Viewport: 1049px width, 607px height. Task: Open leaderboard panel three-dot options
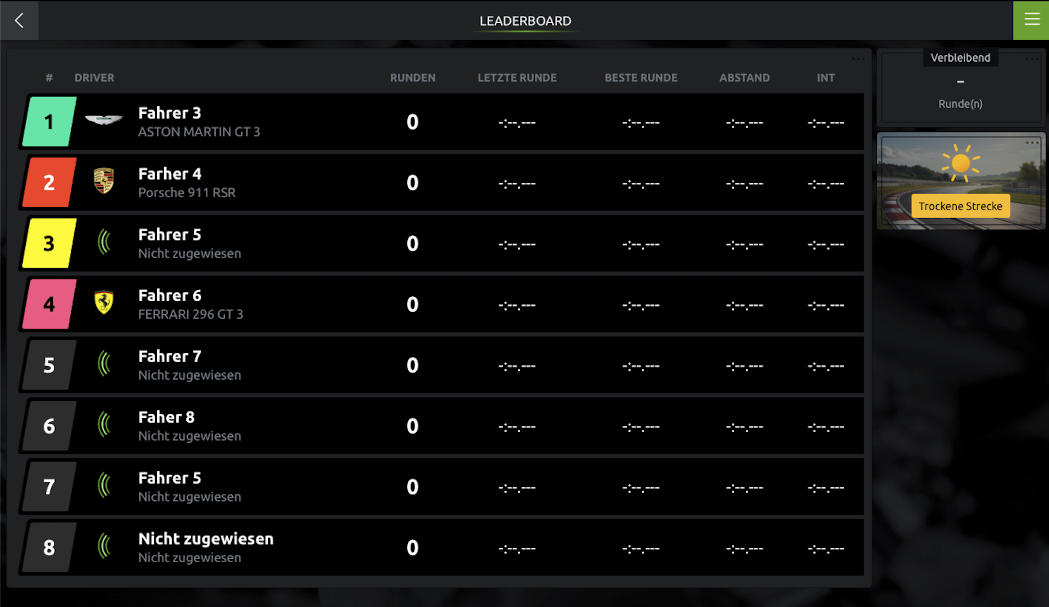pyautogui.click(x=858, y=59)
